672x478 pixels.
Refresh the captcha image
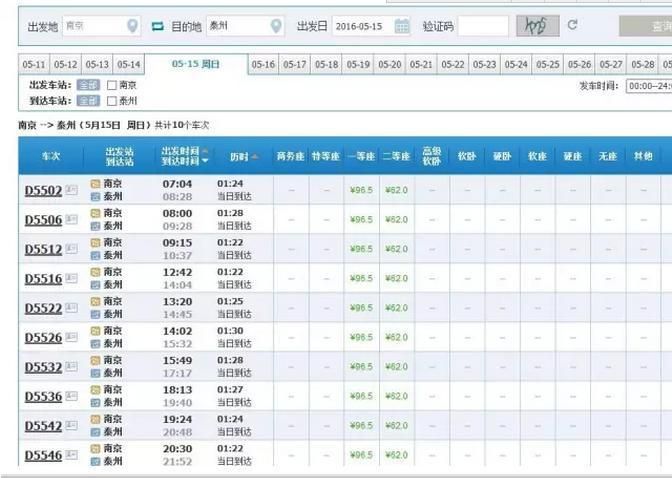(573, 25)
